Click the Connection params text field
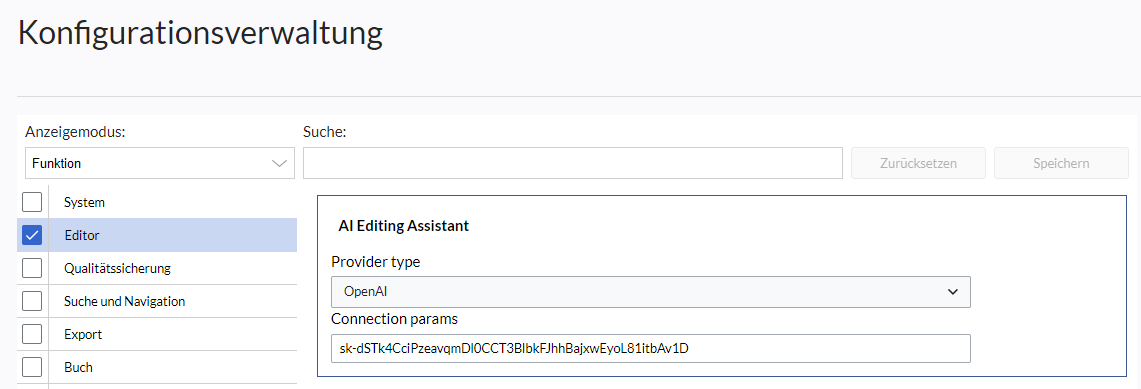The height and width of the screenshot is (389, 1141). pyautogui.click(x=651, y=348)
